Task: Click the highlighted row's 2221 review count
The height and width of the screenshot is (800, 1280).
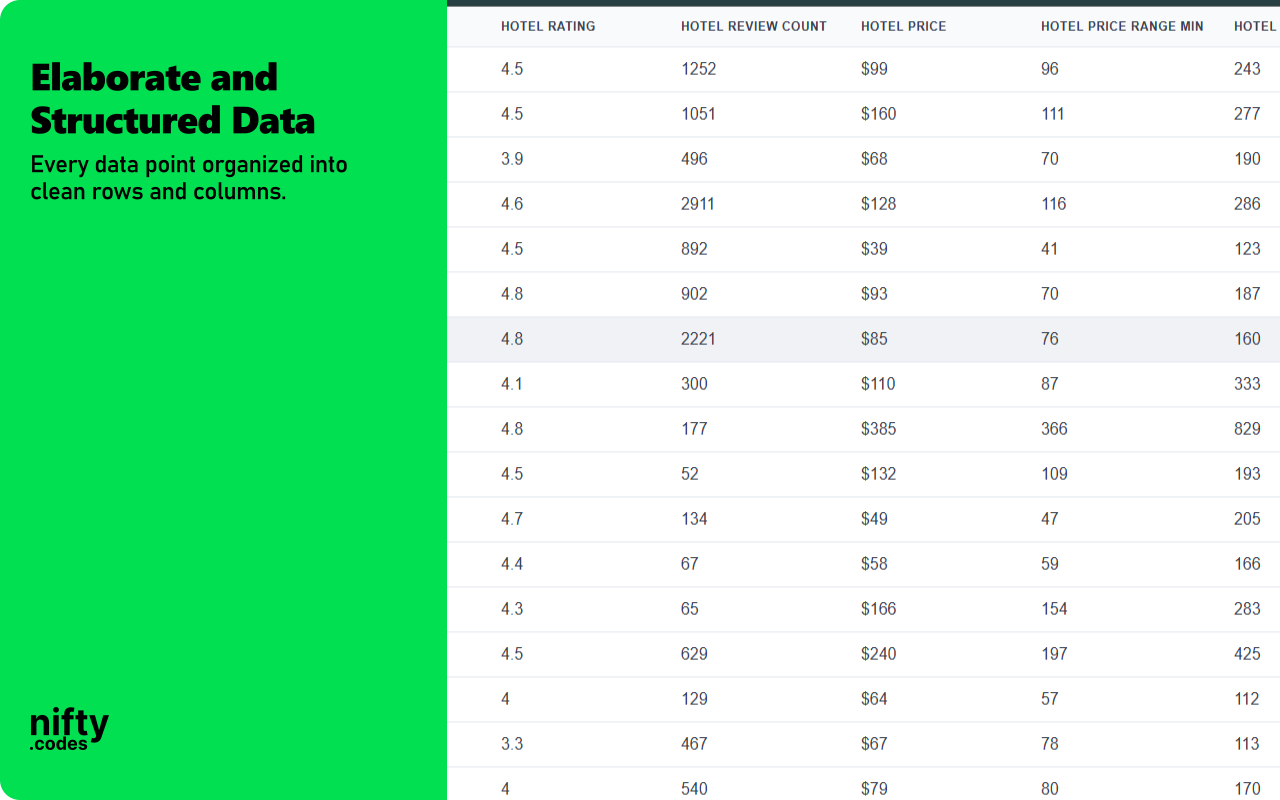Action: coord(698,339)
